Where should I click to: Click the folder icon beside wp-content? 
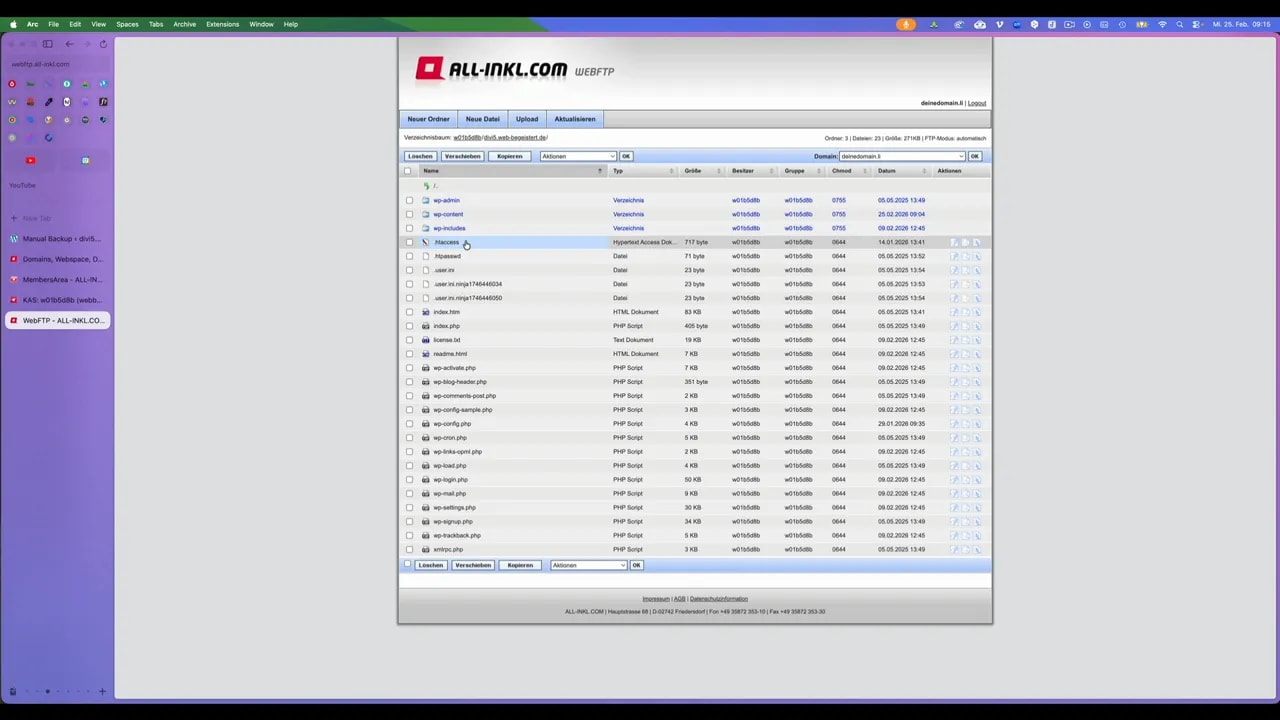[x=425, y=214]
